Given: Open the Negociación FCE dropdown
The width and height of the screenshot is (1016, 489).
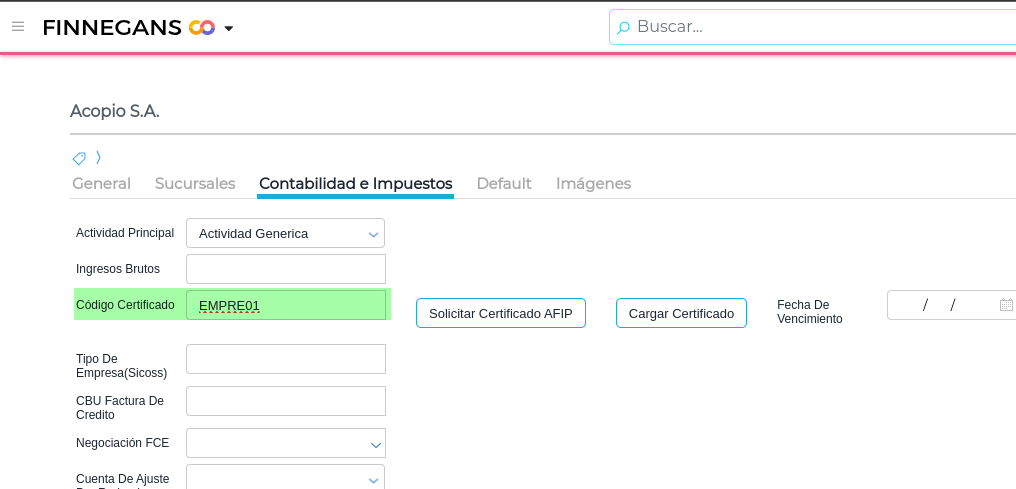Looking at the screenshot, I should pyautogui.click(x=375, y=444).
